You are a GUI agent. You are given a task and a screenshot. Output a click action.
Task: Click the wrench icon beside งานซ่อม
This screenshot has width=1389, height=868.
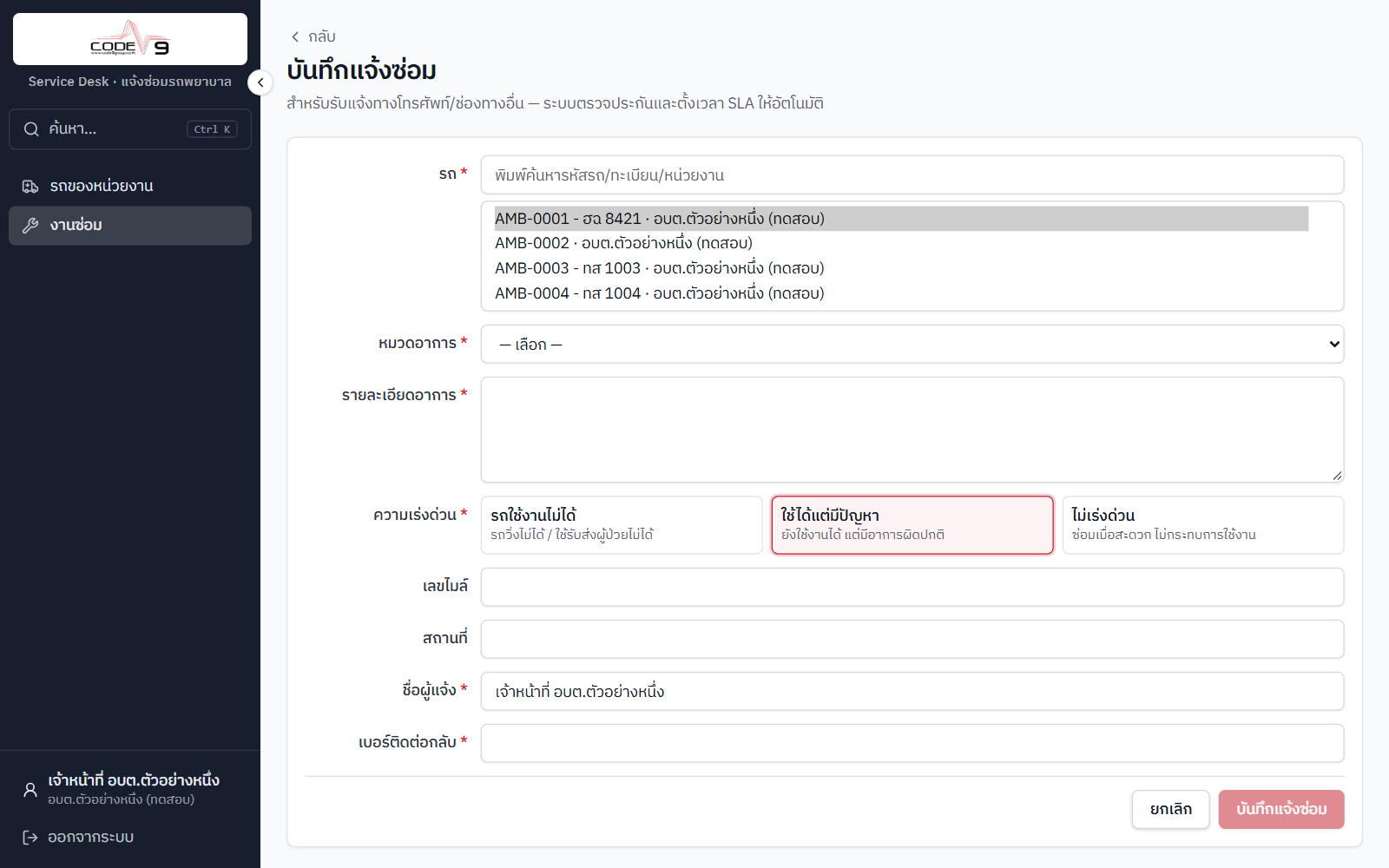[x=30, y=226]
